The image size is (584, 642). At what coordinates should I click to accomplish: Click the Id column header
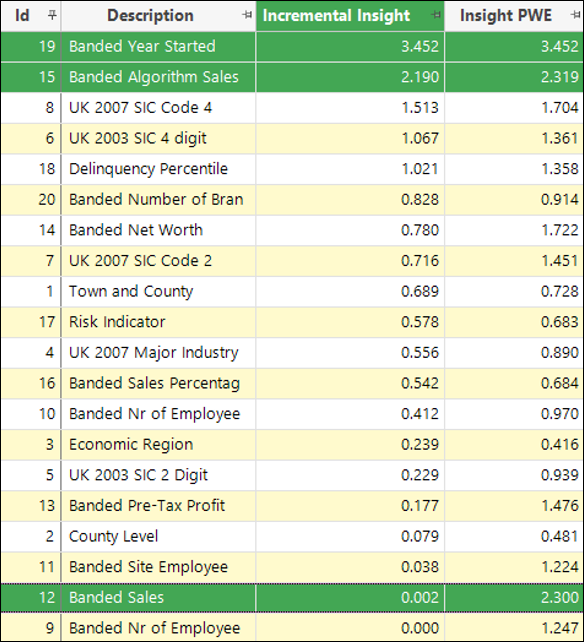[x=22, y=16]
